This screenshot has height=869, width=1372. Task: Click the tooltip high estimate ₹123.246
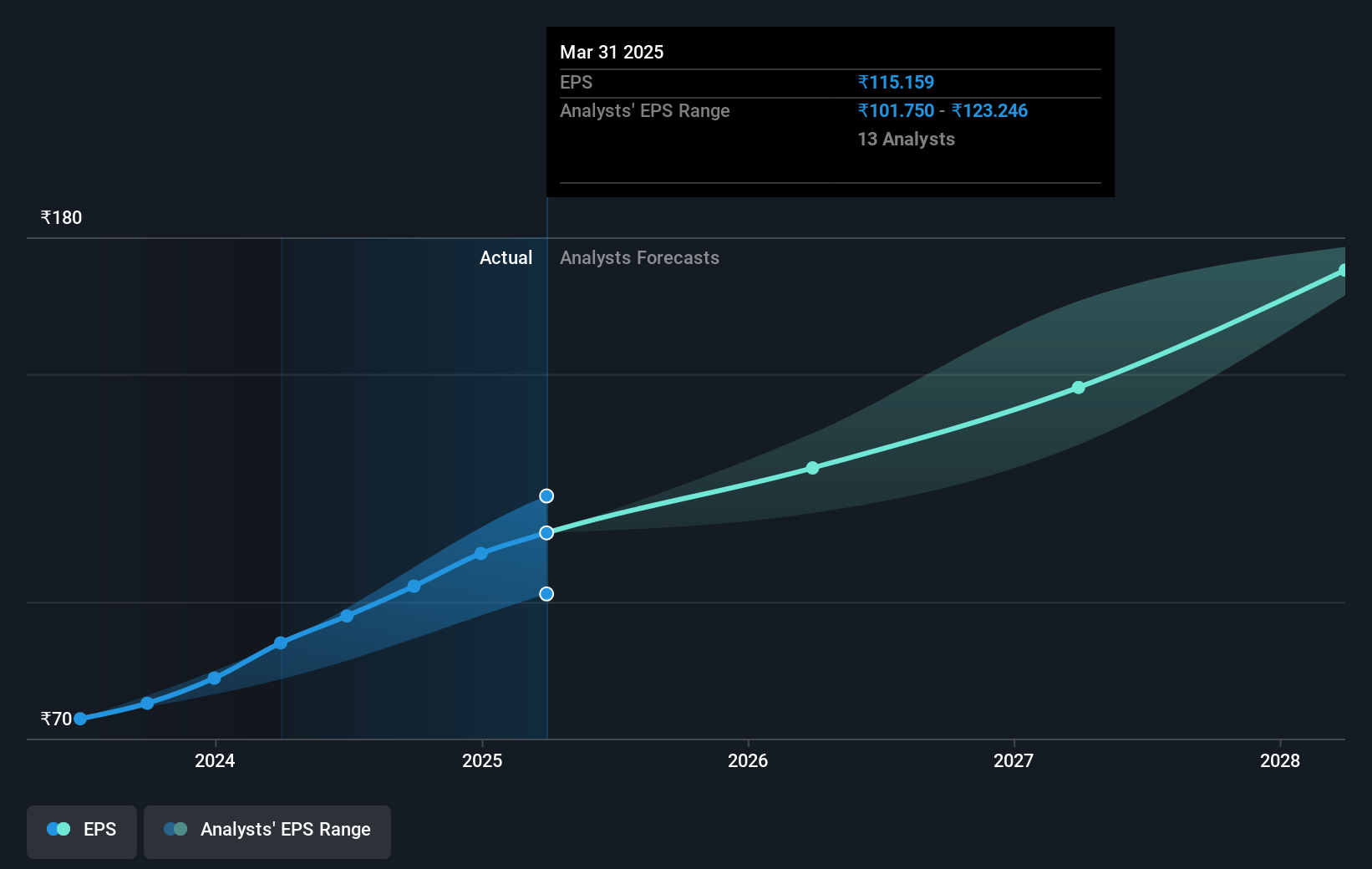[x=989, y=110]
